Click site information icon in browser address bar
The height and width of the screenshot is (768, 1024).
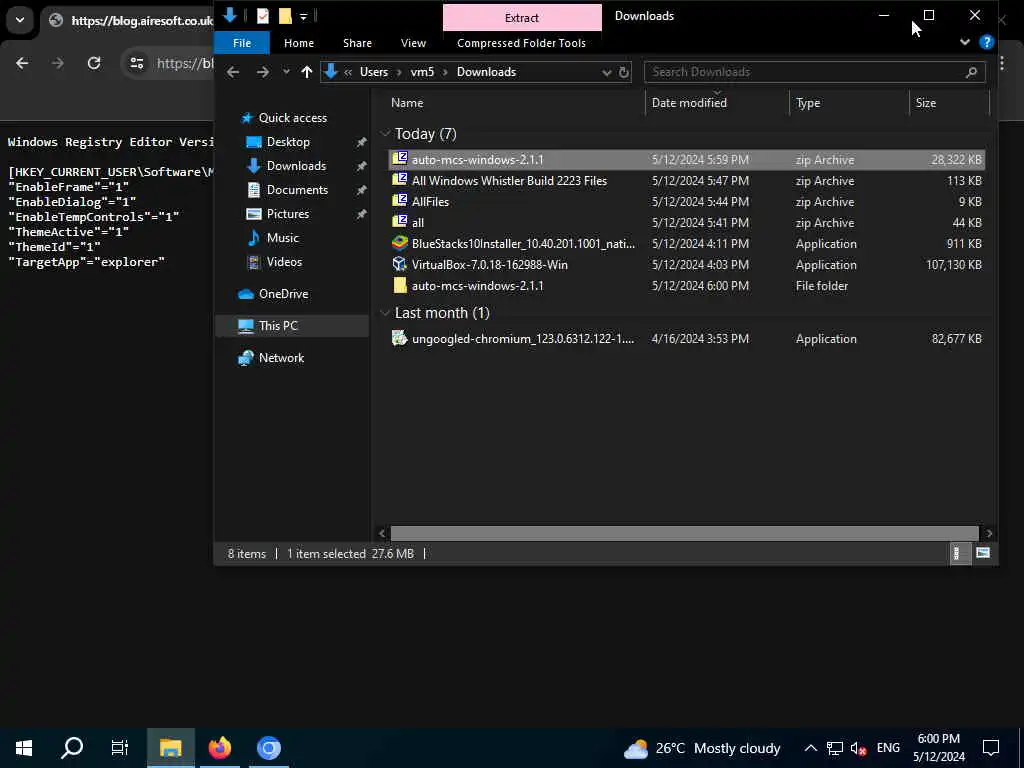click(136, 63)
